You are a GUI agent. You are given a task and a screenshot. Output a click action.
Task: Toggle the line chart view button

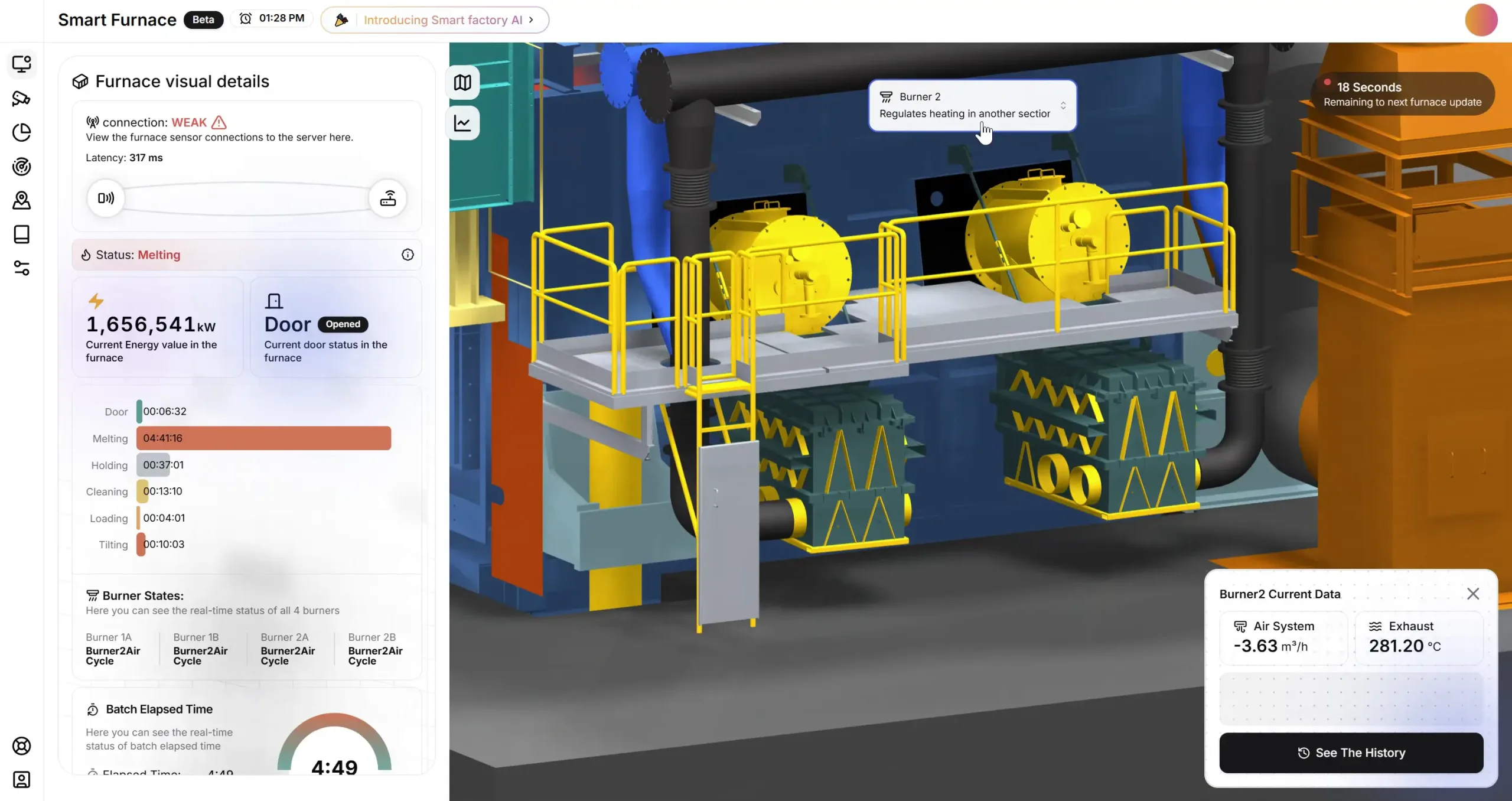[x=462, y=123]
